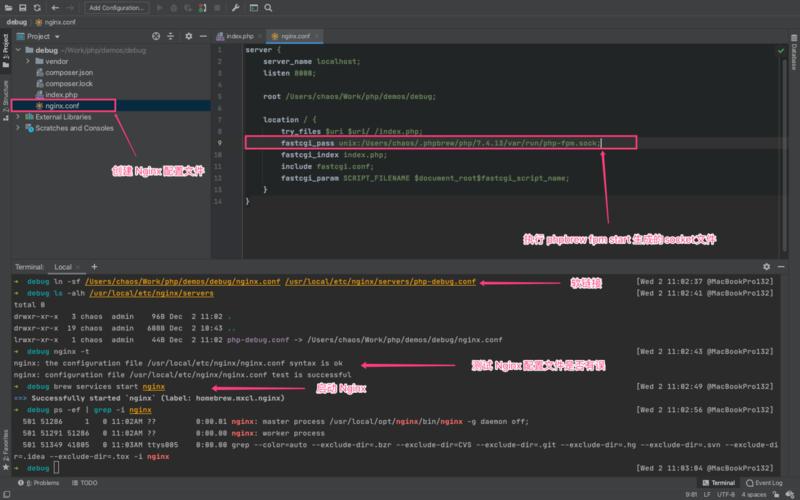Navigate forward with the right arrow icon
This screenshot has height=500, width=800.
70,8
